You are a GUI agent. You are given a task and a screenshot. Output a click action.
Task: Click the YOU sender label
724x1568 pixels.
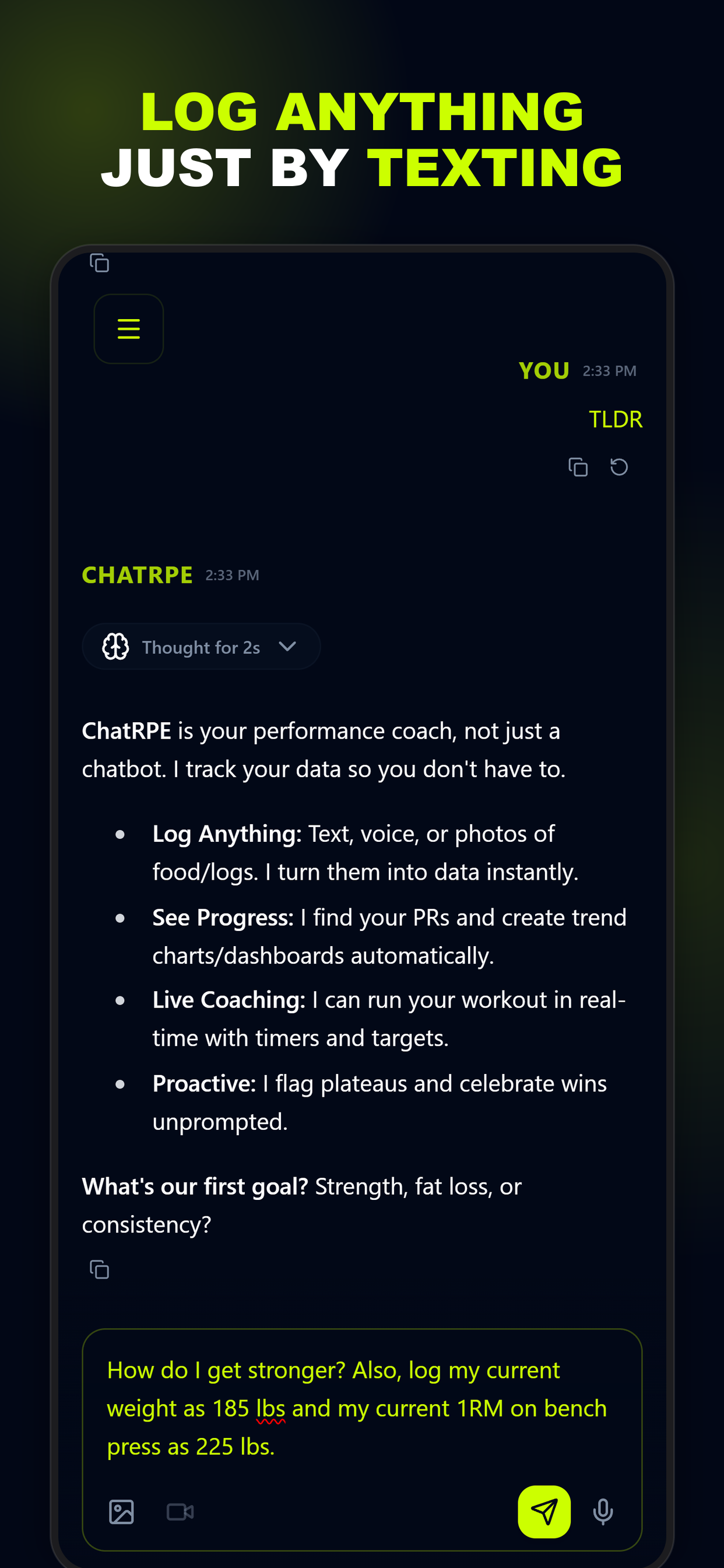tap(544, 370)
